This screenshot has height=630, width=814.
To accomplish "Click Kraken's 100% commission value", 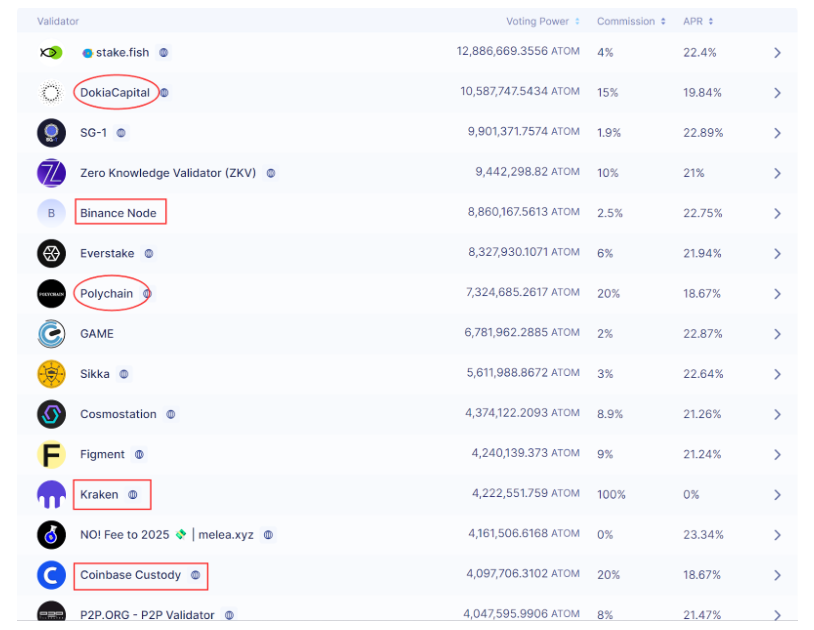I will [x=611, y=495].
